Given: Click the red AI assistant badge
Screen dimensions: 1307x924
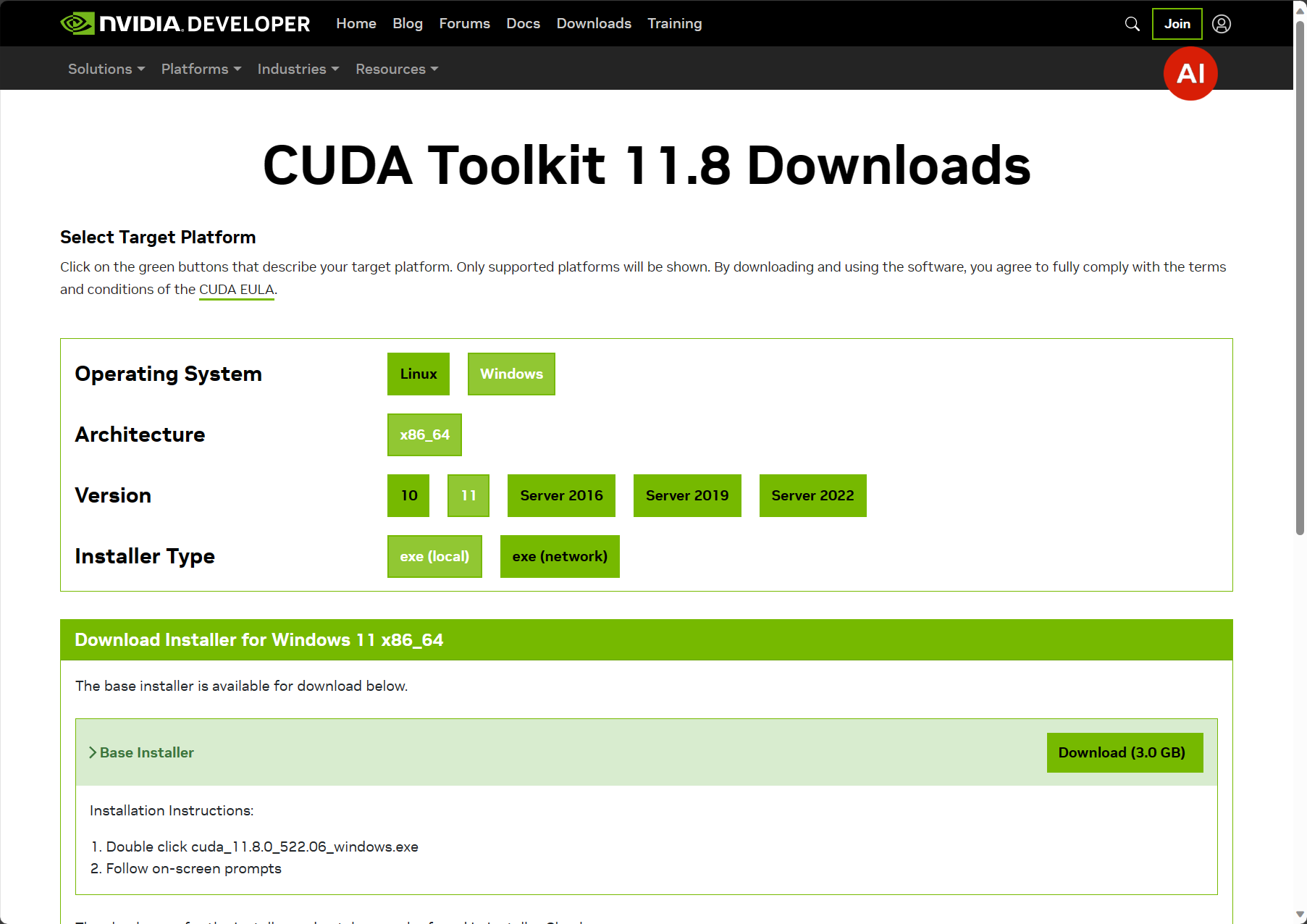Looking at the screenshot, I should tap(1190, 73).
